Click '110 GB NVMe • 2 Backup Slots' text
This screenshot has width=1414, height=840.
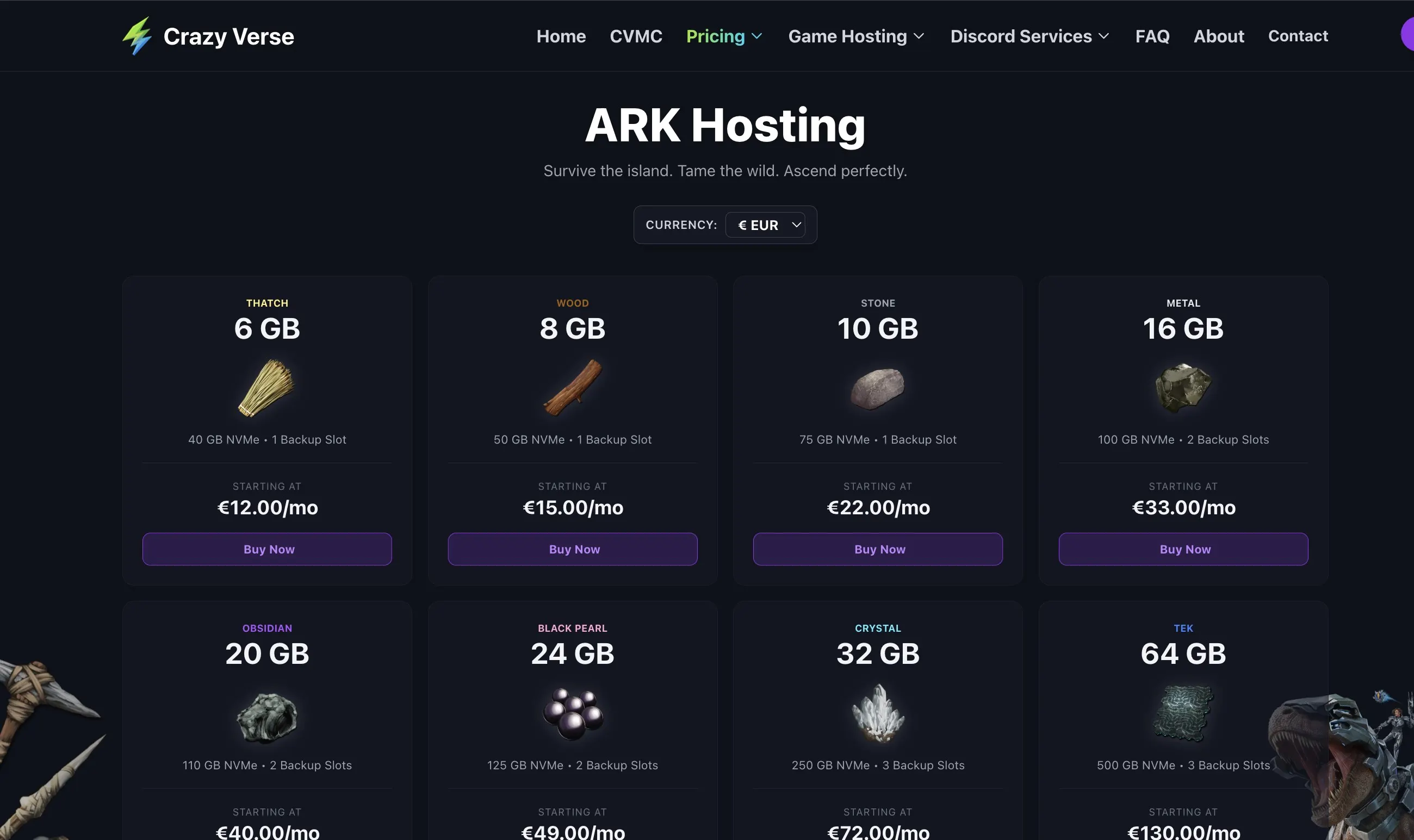(x=266, y=766)
